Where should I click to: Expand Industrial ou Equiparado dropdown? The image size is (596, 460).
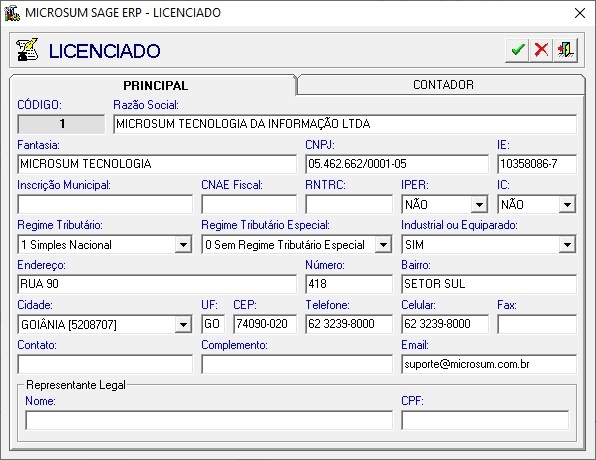tap(567, 244)
